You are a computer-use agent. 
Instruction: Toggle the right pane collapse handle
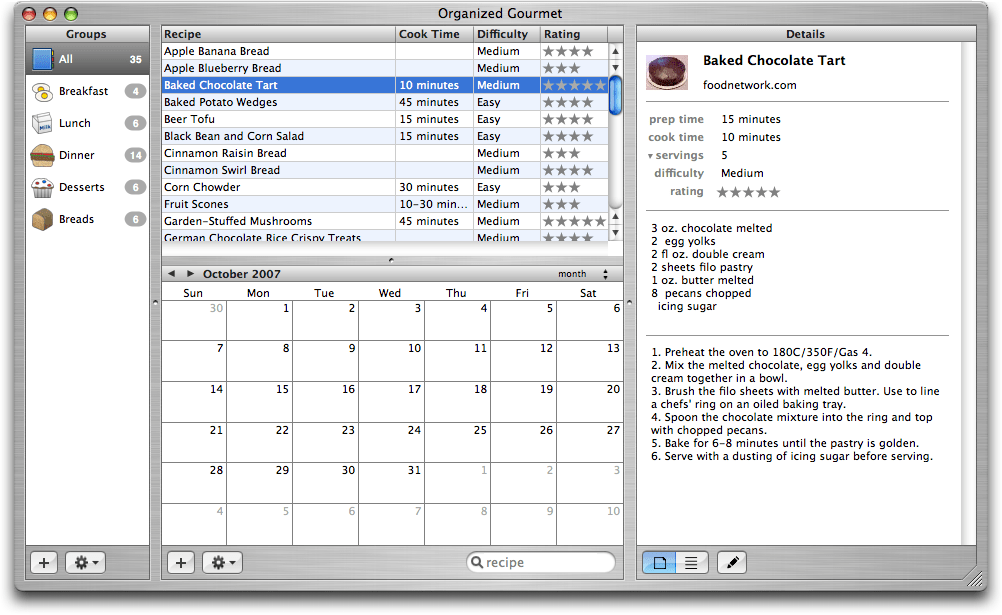(629, 302)
